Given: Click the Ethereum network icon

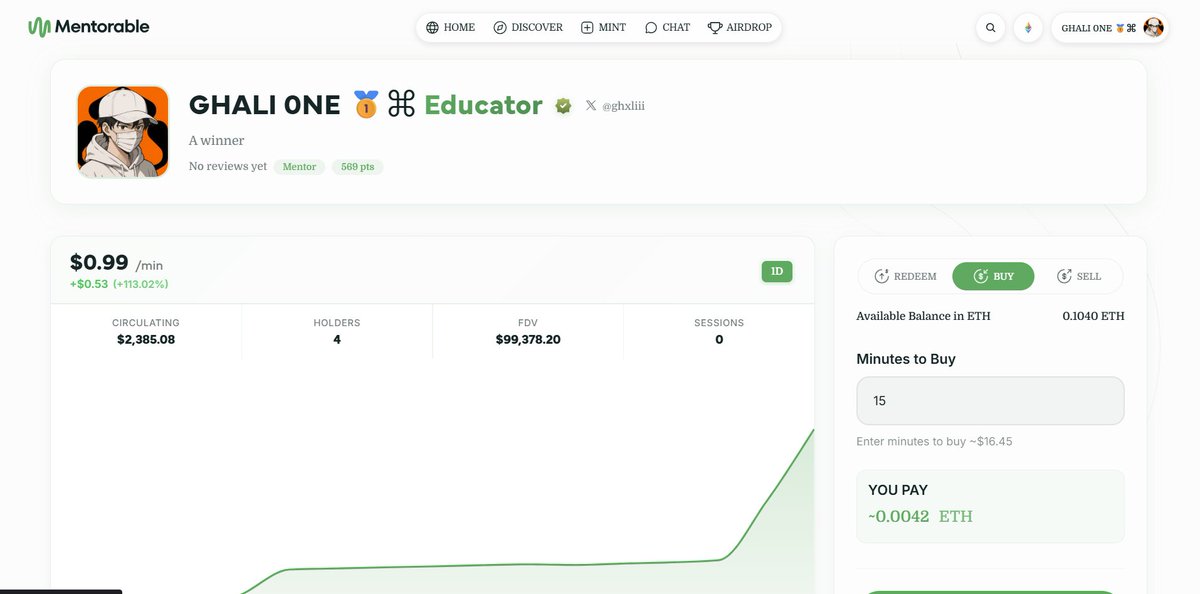Looking at the screenshot, I should point(1028,28).
